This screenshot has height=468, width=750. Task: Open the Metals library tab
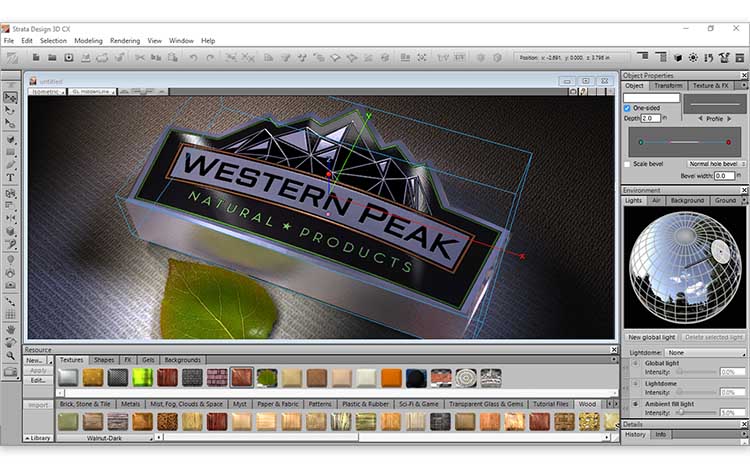coord(130,404)
